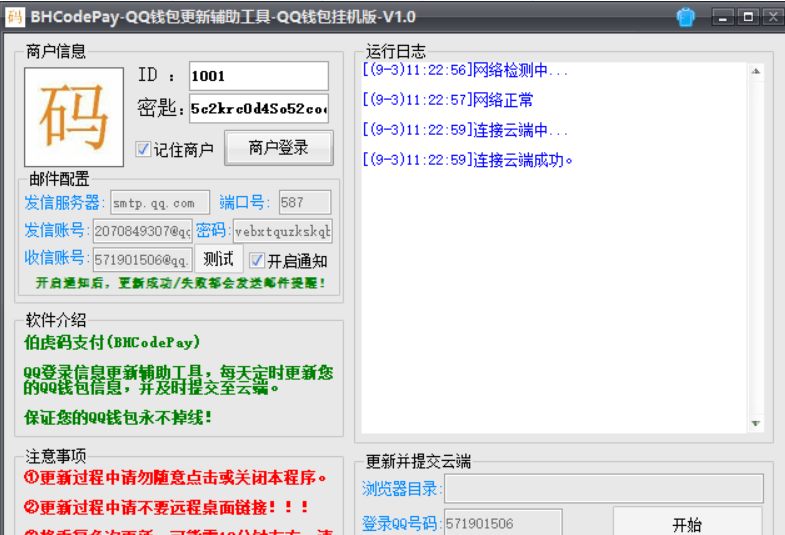
Task: Focus the 密匙 key input field
Action: [x=259, y=109]
